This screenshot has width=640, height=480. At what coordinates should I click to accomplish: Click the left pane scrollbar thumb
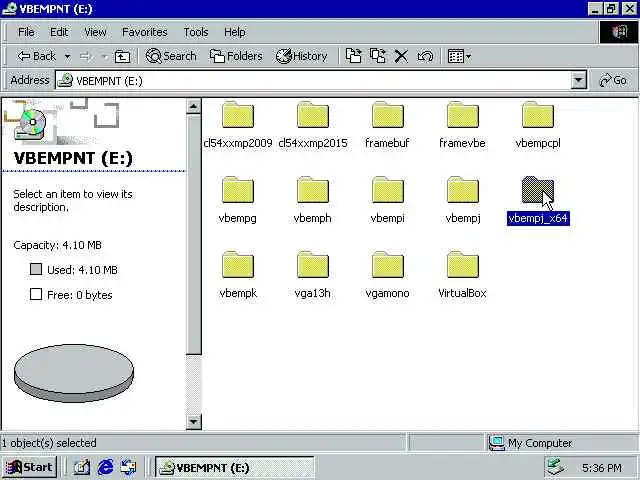point(193,234)
